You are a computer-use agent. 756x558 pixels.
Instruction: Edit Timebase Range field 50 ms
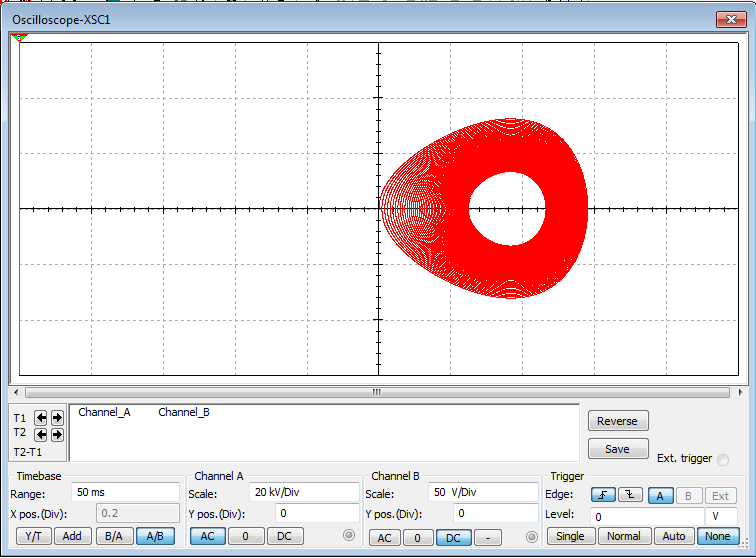(125, 492)
